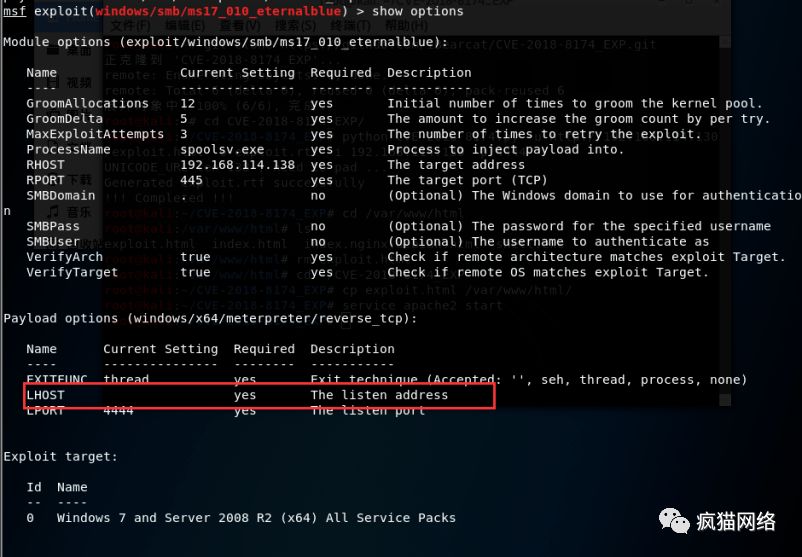The height and width of the screenshot is (557, 802).
Task: Click Payload options 'Description' column header
Action: coord(352,349)
